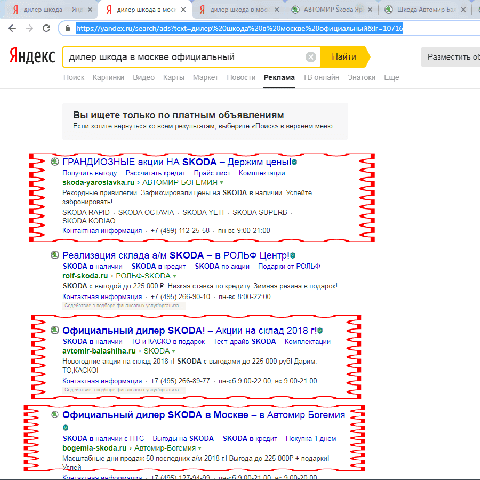Screen dimensions: 480x480
Task: Reload the page with refresh icon
Action: coord(46,28)
